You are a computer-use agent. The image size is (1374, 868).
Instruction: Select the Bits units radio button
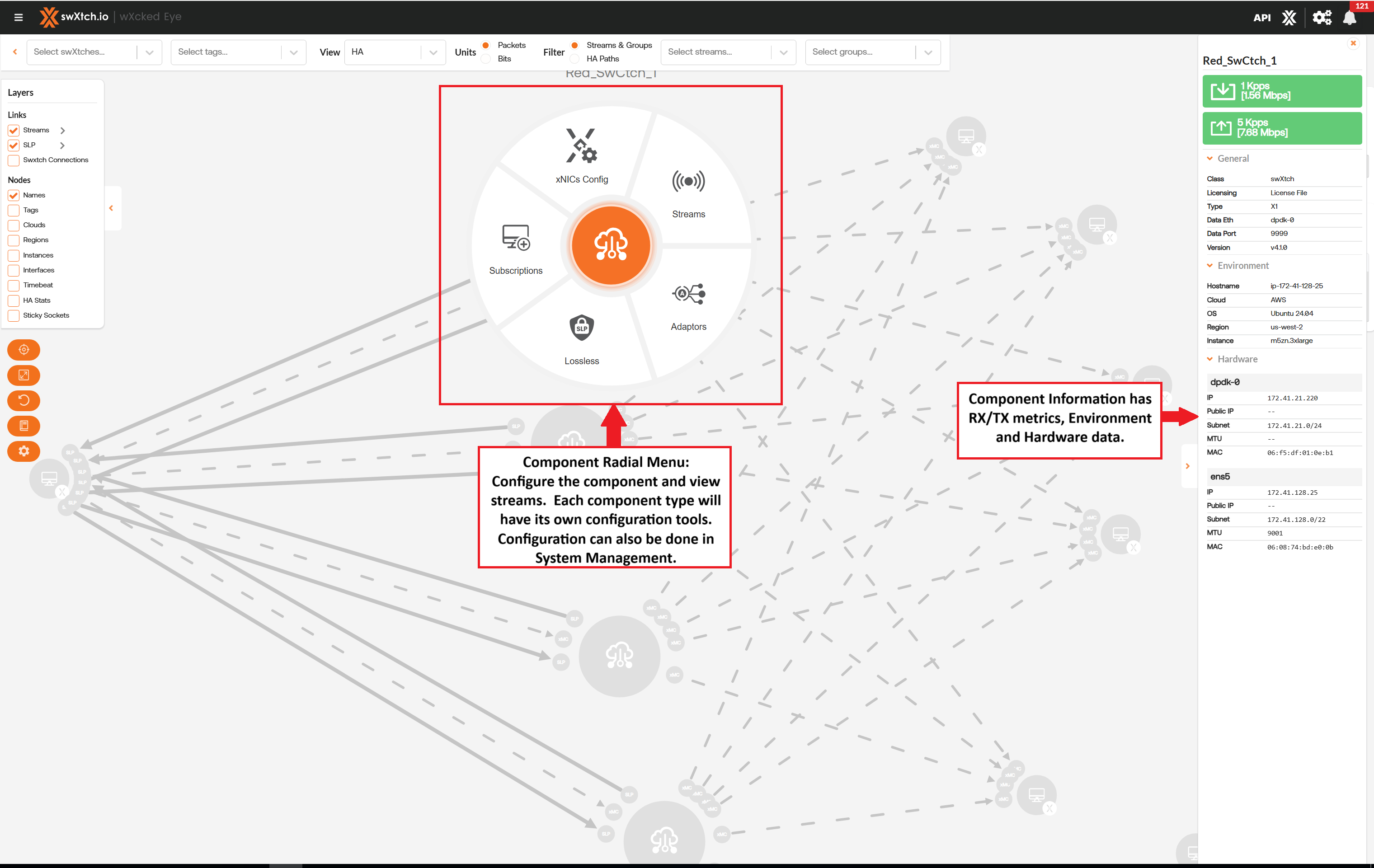(486, 59)
